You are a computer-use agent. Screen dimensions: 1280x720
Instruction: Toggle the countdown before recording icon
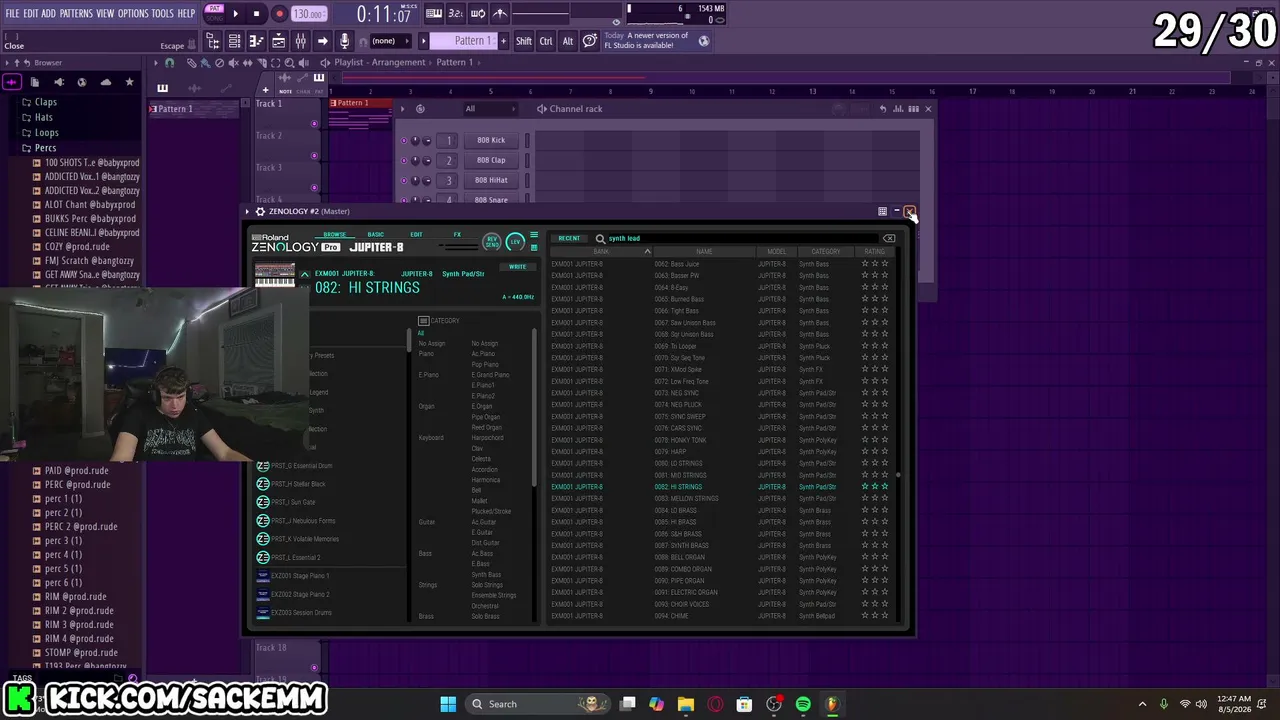(x=456, y=14)
